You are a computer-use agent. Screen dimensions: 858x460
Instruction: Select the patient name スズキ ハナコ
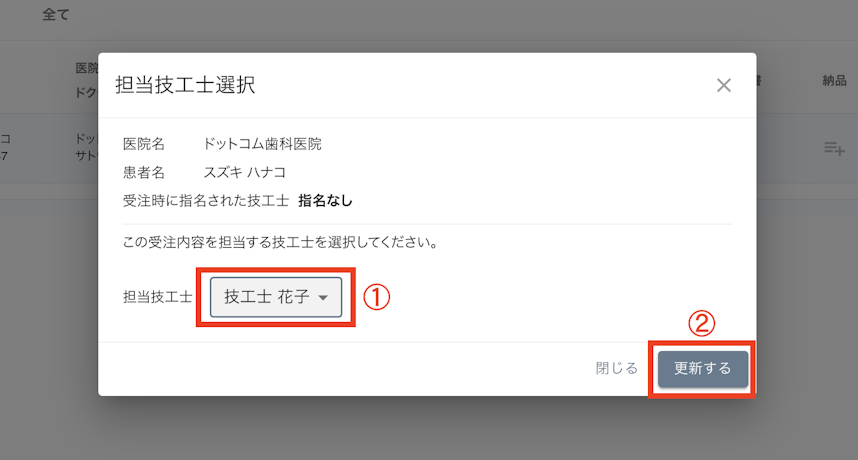click(x=245, y=172)
